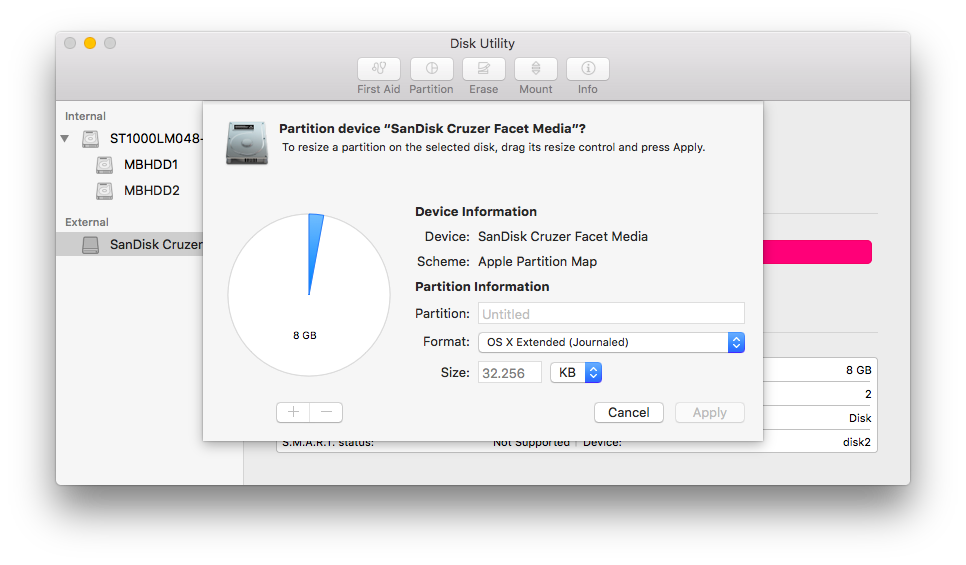The width and height of the screenshot is (966, 565).
Task: Click the Size input field
Action: (x=509, y=373)
